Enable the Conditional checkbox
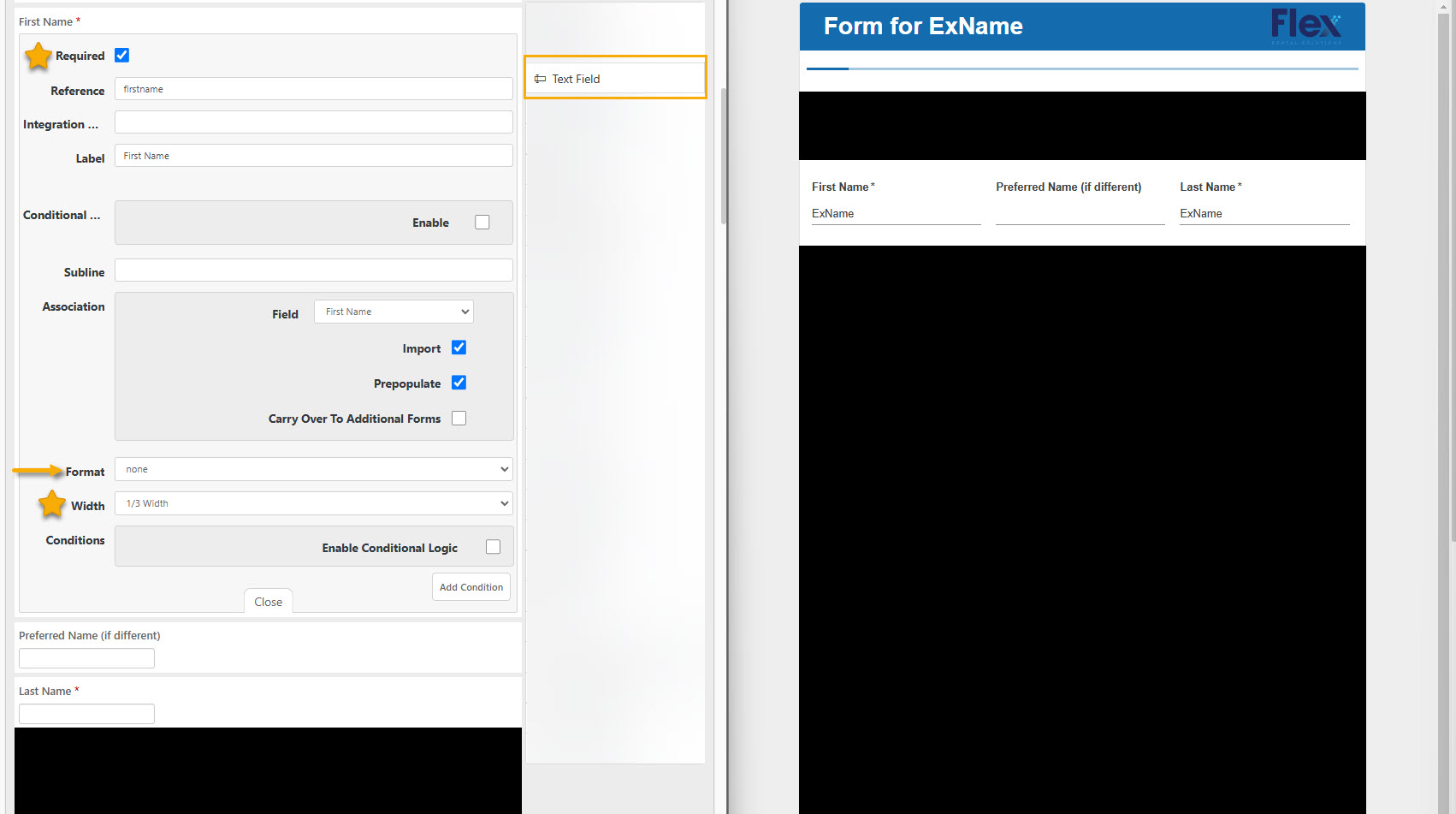1456x814 pixels. coord(482,223)
